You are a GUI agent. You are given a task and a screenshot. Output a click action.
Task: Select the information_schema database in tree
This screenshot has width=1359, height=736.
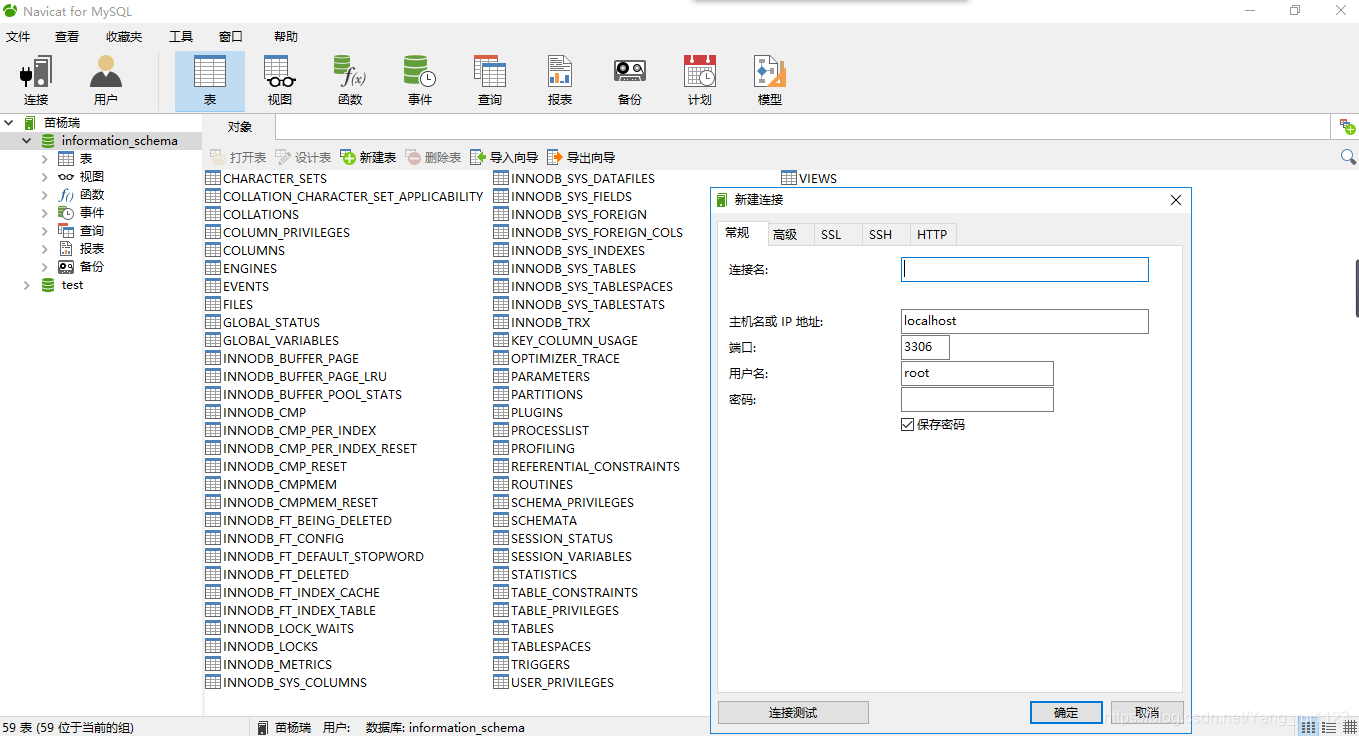[x=119, y=141]
